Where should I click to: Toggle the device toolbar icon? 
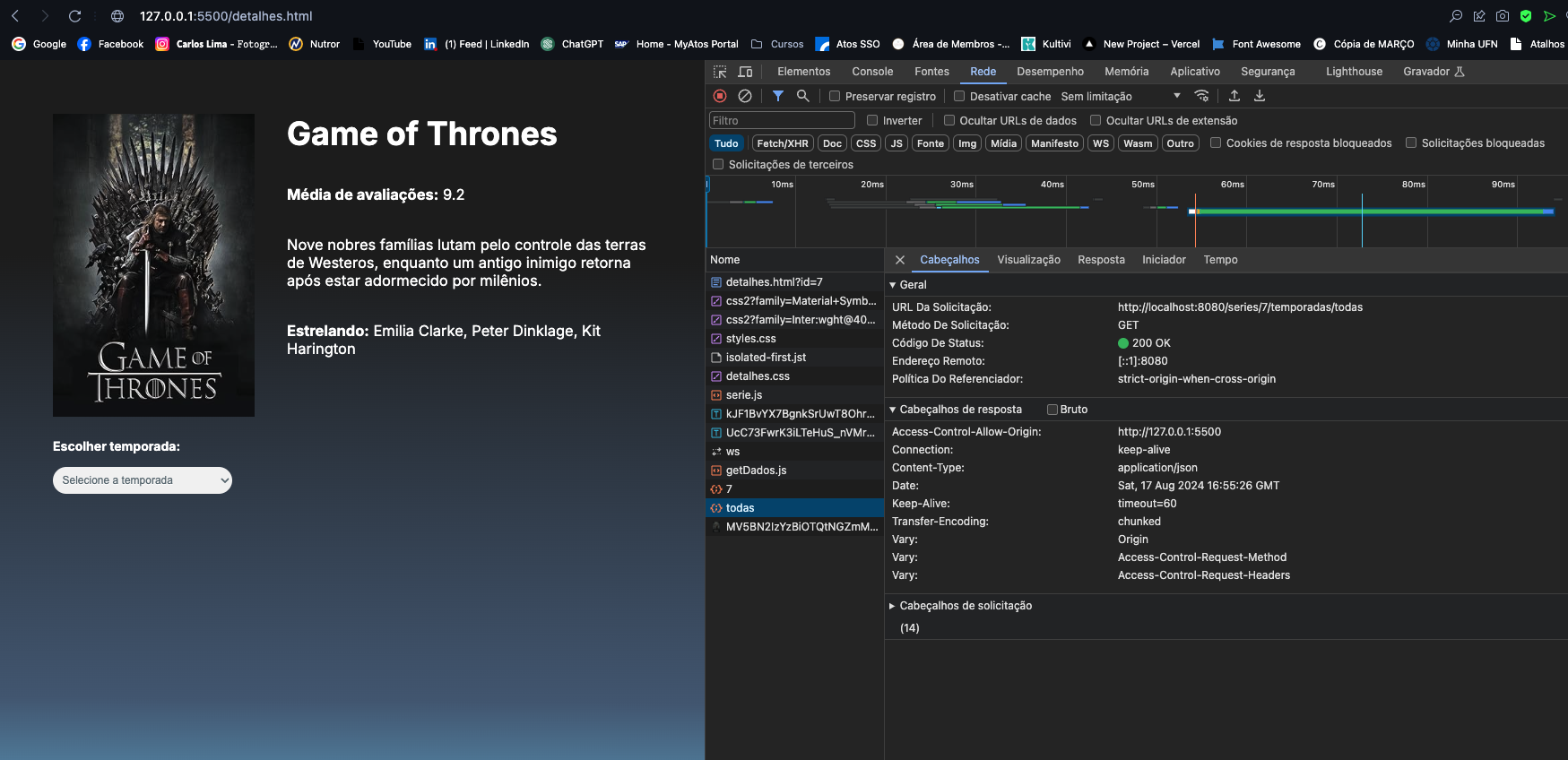tap(745, 72)
